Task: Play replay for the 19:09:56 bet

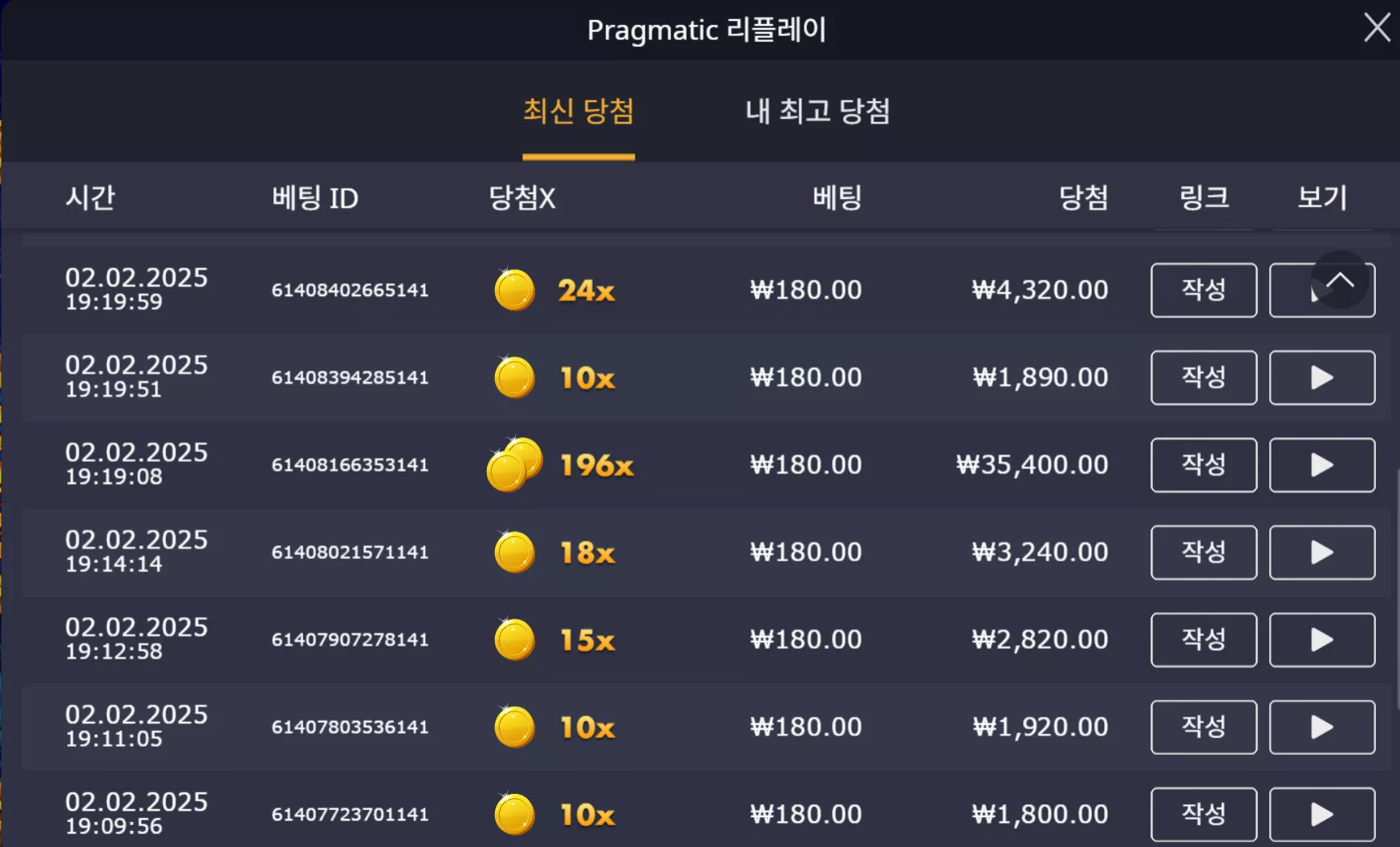Action: coord(1321,815)
